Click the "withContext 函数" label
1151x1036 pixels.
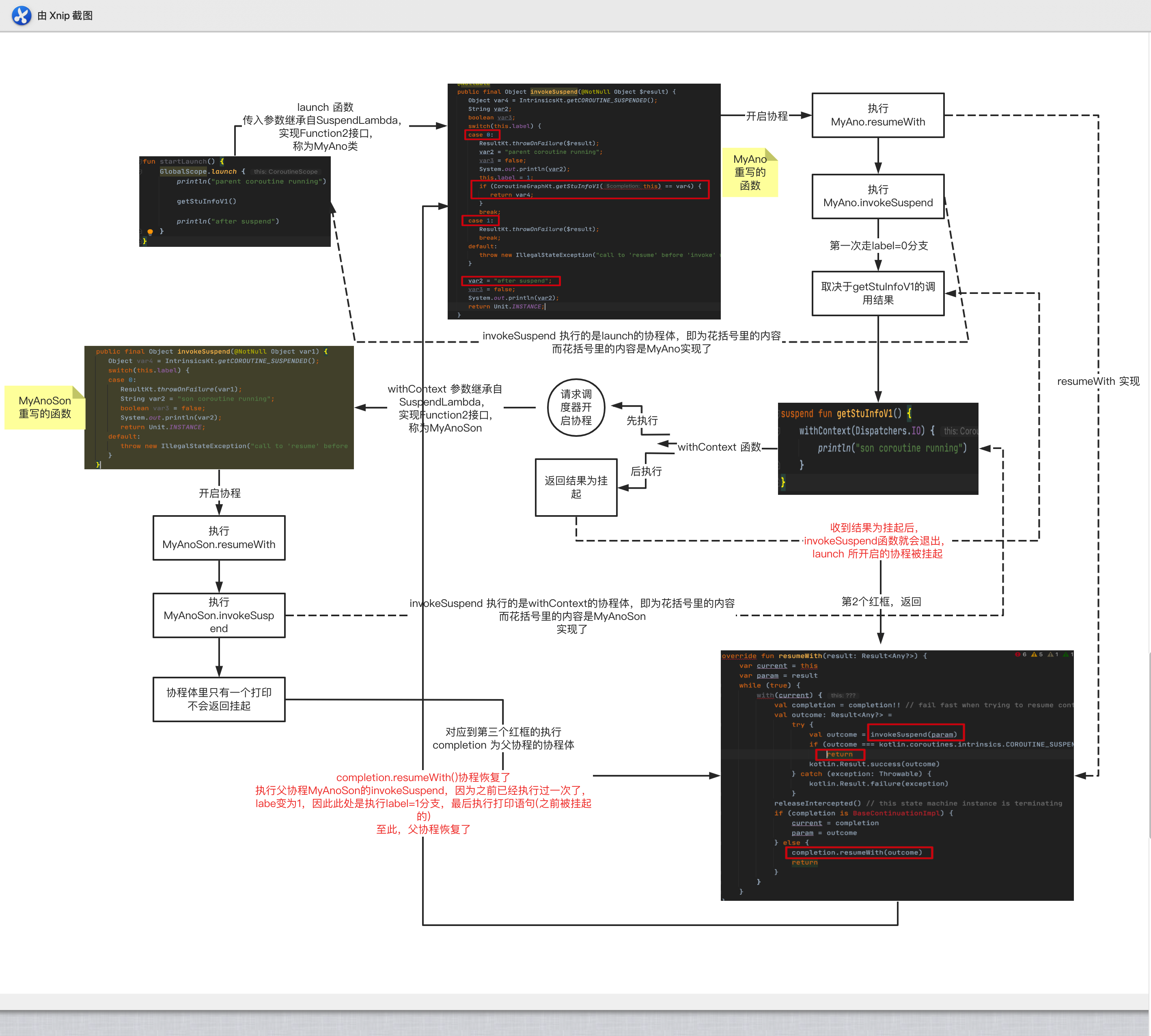point(719,447)
